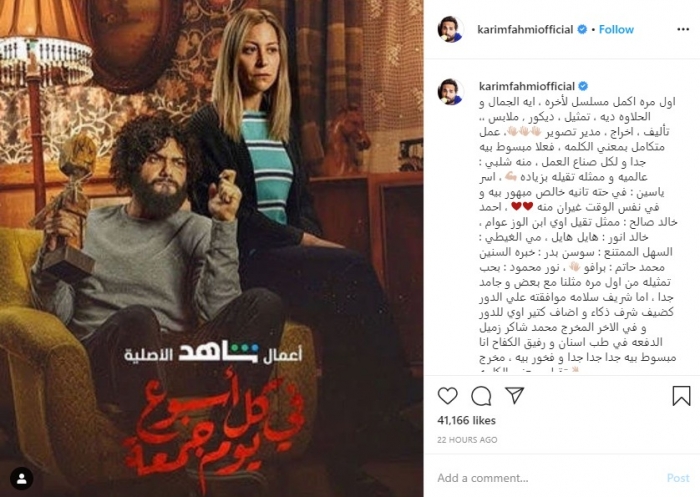Save the post with the bookmark icon
Viewport: 700px width, 497px height.
coord(681,396)
